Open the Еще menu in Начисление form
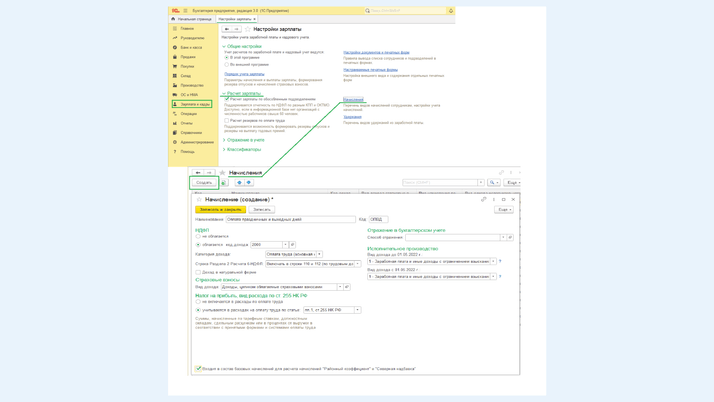Image resolution: width=714 pixels, height=402 pixels. (x=504, y=209)
